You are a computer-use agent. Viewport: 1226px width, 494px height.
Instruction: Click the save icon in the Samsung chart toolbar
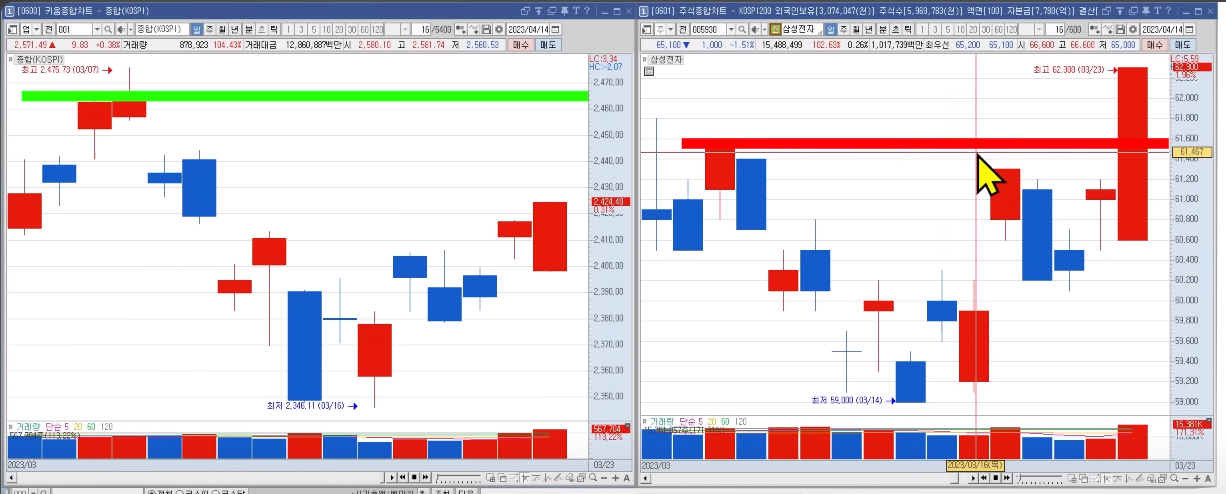pyautogui.click(x=1119, y=29)
